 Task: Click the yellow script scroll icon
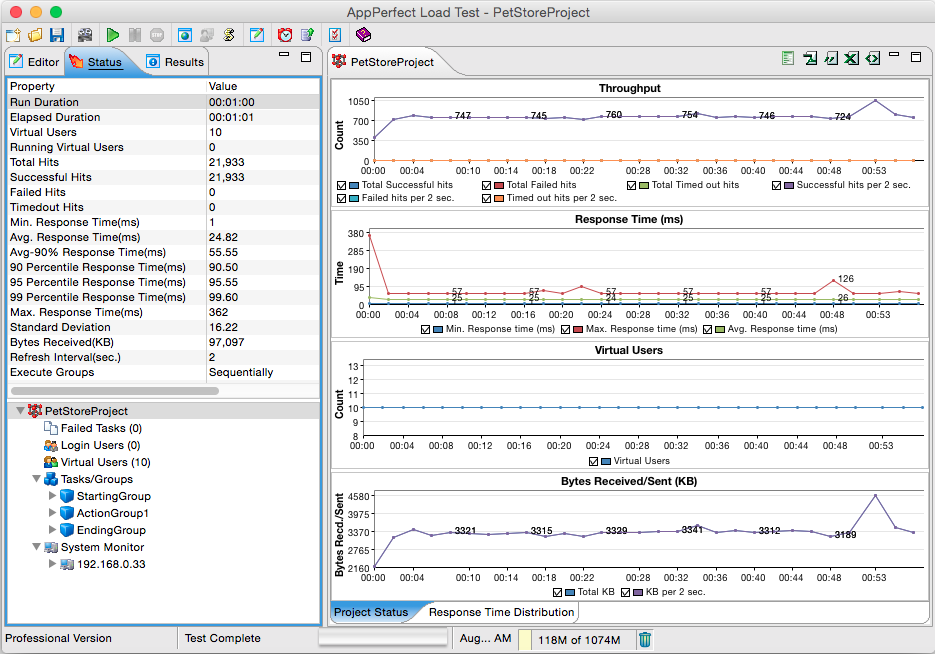(x=229, y=35)
